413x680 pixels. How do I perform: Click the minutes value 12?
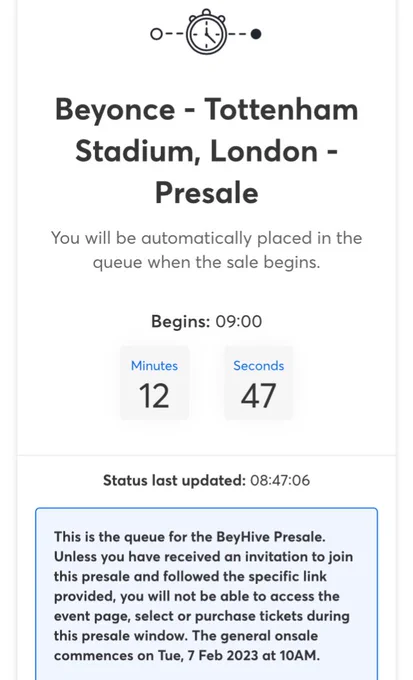click(x=154, y=396)
